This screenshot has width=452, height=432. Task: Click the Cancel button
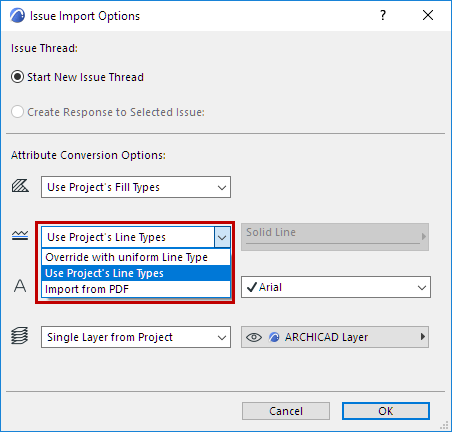tap(286, 411)
